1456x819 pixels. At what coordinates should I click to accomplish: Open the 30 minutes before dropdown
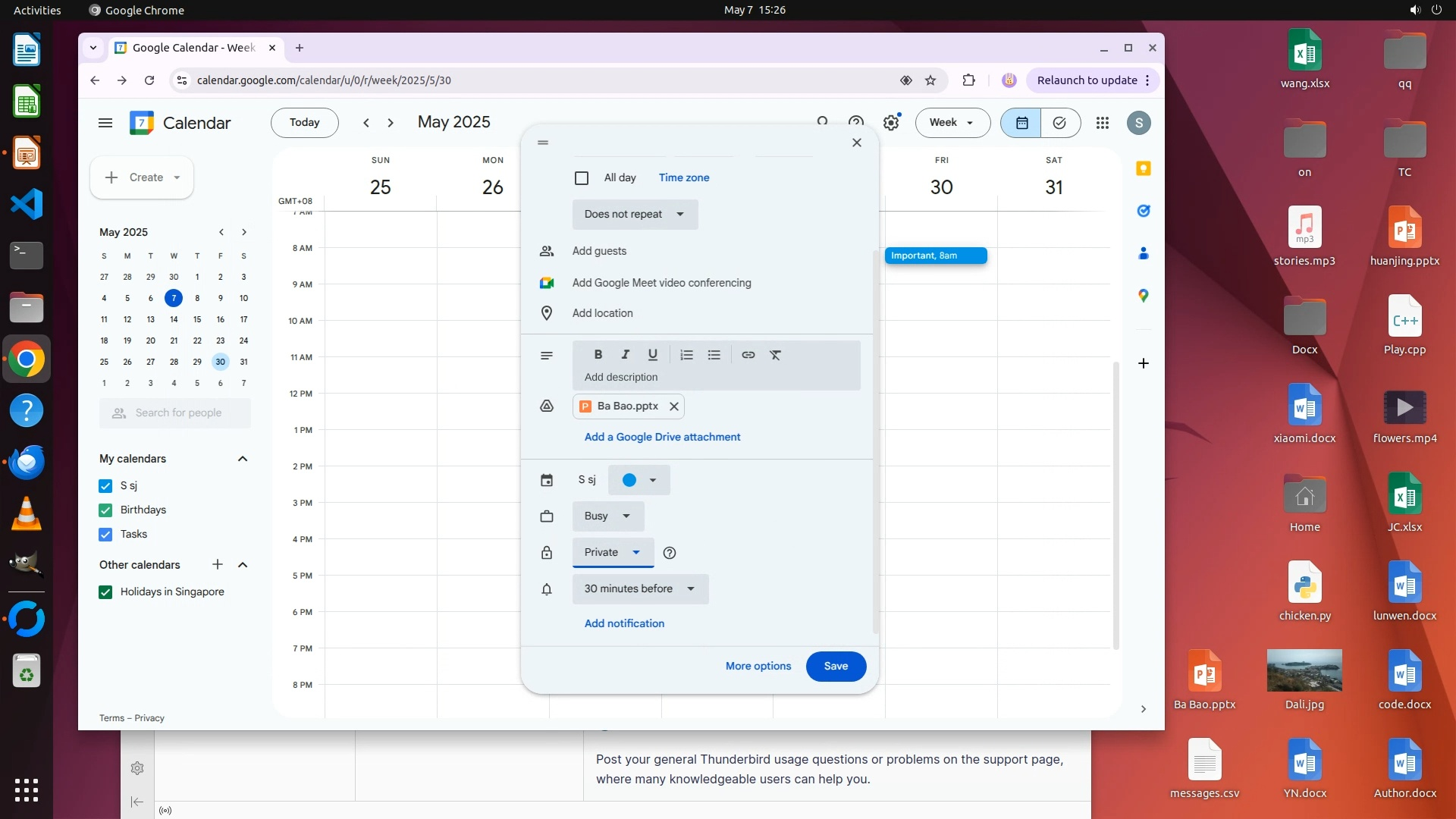(x=639, y=589)
